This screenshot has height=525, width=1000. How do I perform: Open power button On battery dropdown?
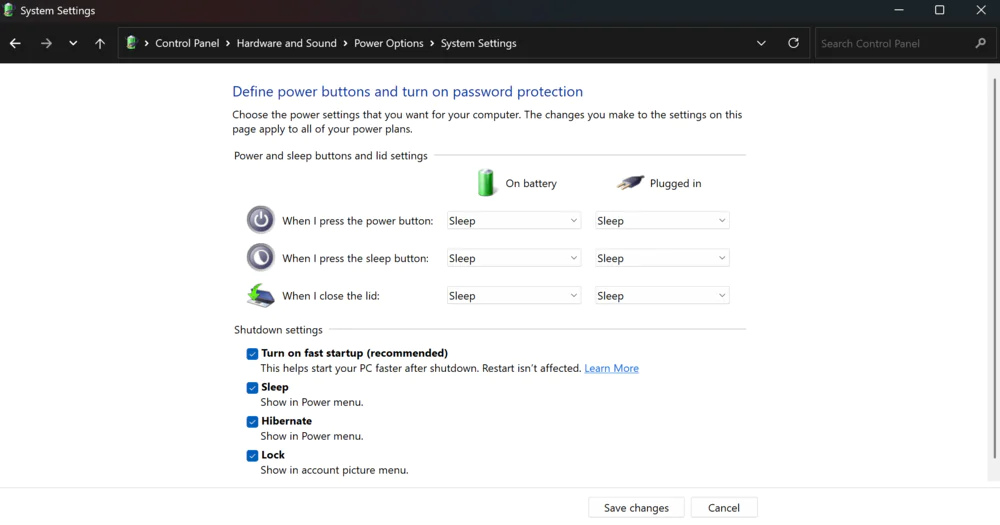(513, 221)
